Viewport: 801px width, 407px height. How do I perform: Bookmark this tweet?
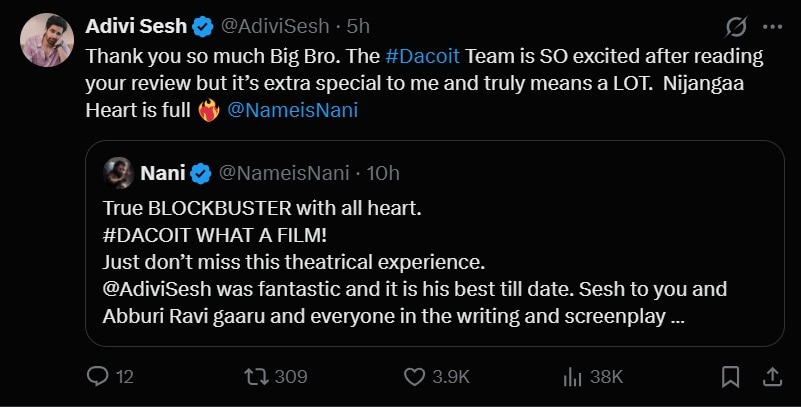tap(731, 376)
